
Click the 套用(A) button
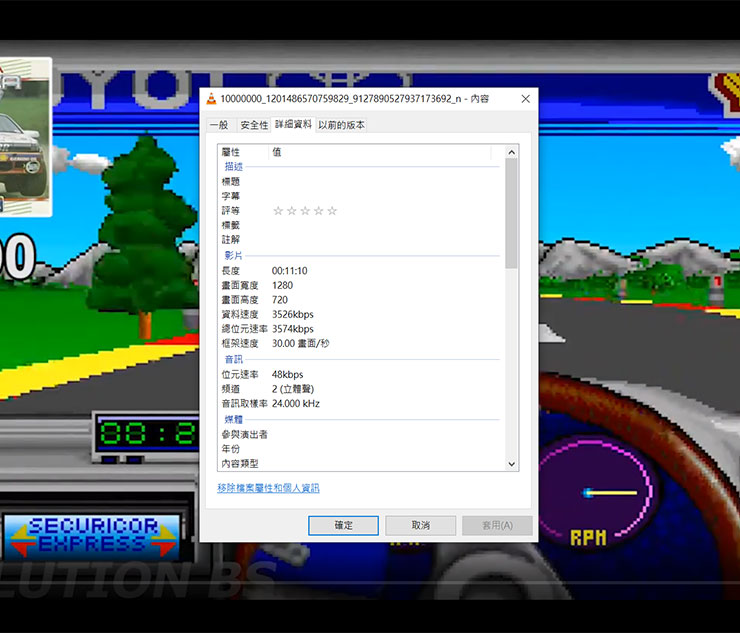(x=497, y=525)
